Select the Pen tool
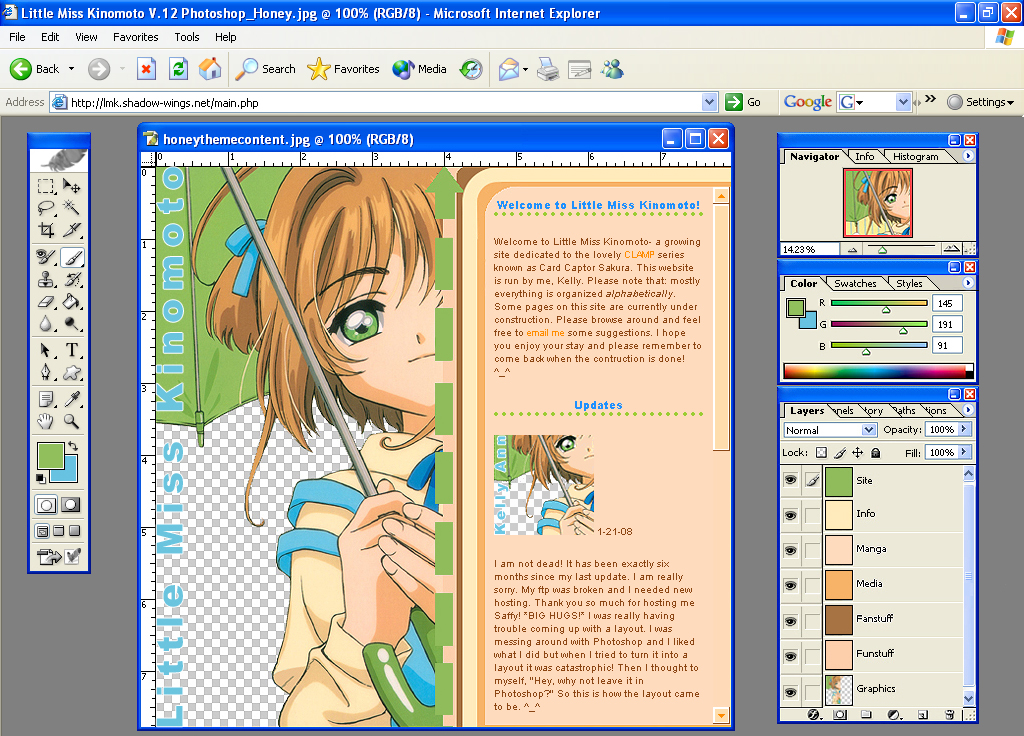The width and height of the screenshot is (1024, 736). point(46,373)
